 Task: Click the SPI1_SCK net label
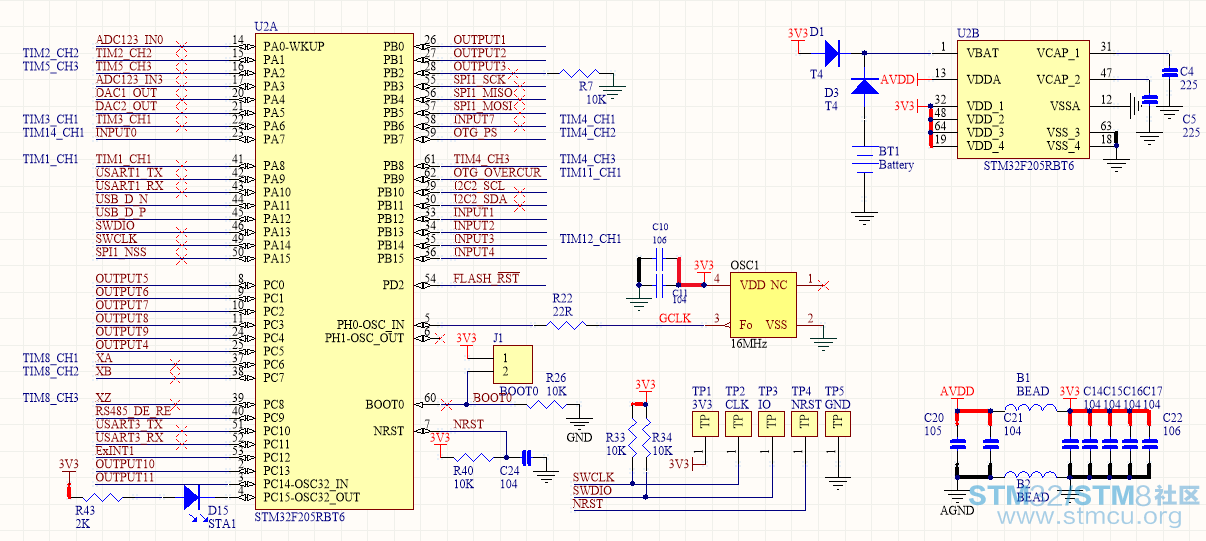coord(480,80)
